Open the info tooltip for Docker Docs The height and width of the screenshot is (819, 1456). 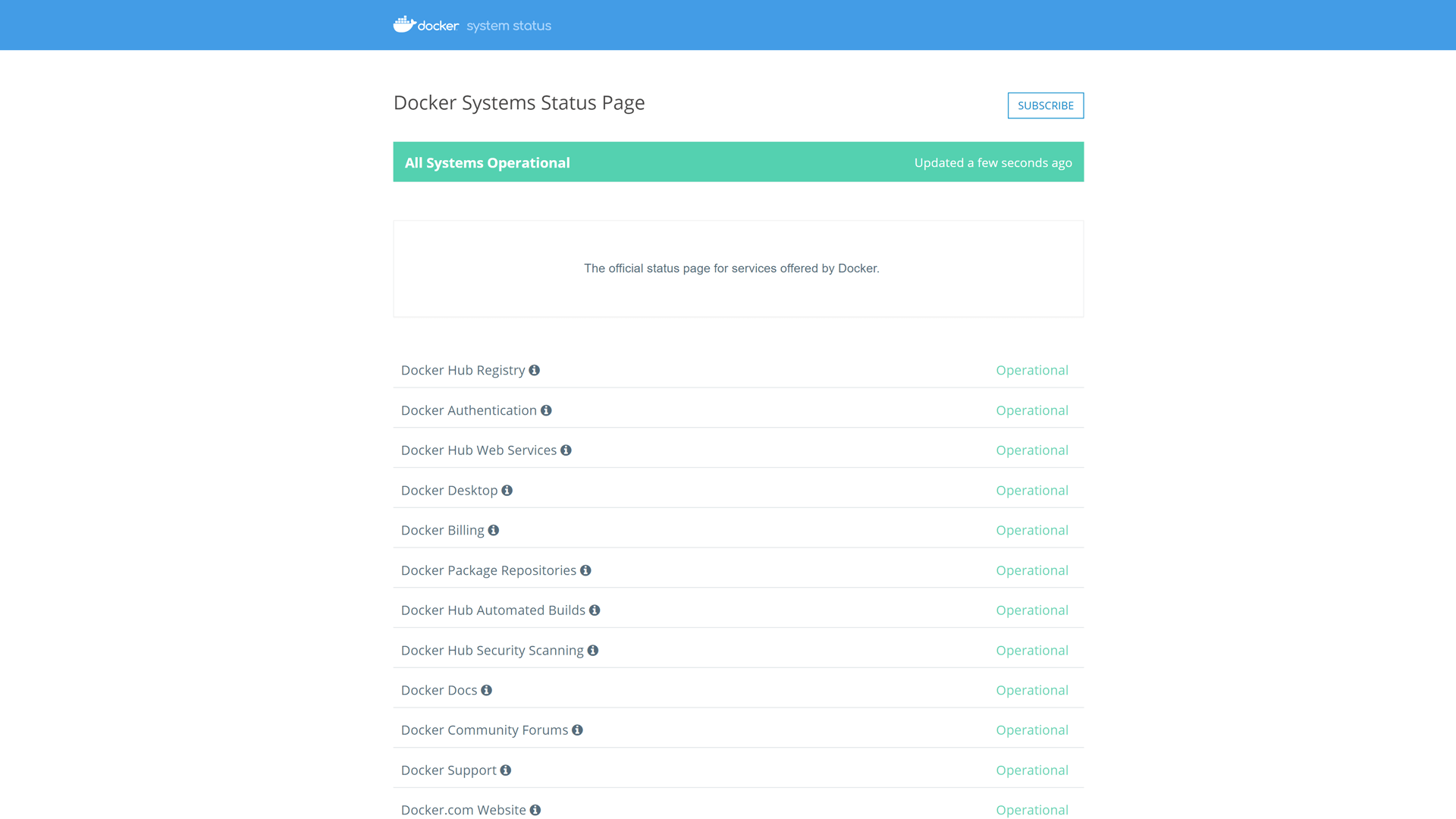tap(486, 689)
